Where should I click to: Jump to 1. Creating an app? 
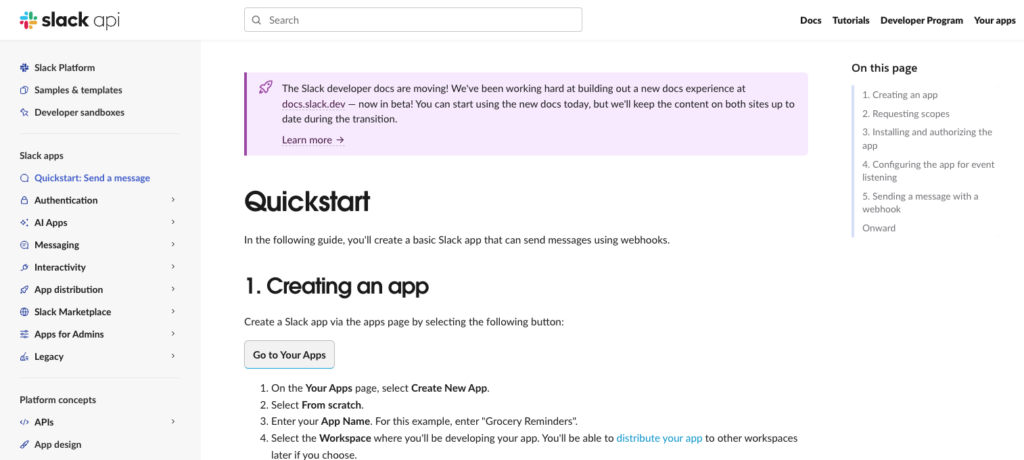(x=900, y=95)
